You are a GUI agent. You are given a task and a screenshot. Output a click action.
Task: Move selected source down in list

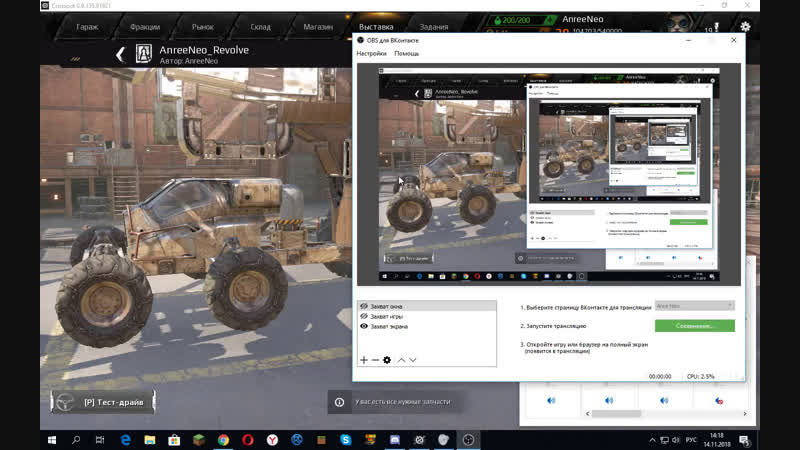pyautogui.click(x=413, y=360)
